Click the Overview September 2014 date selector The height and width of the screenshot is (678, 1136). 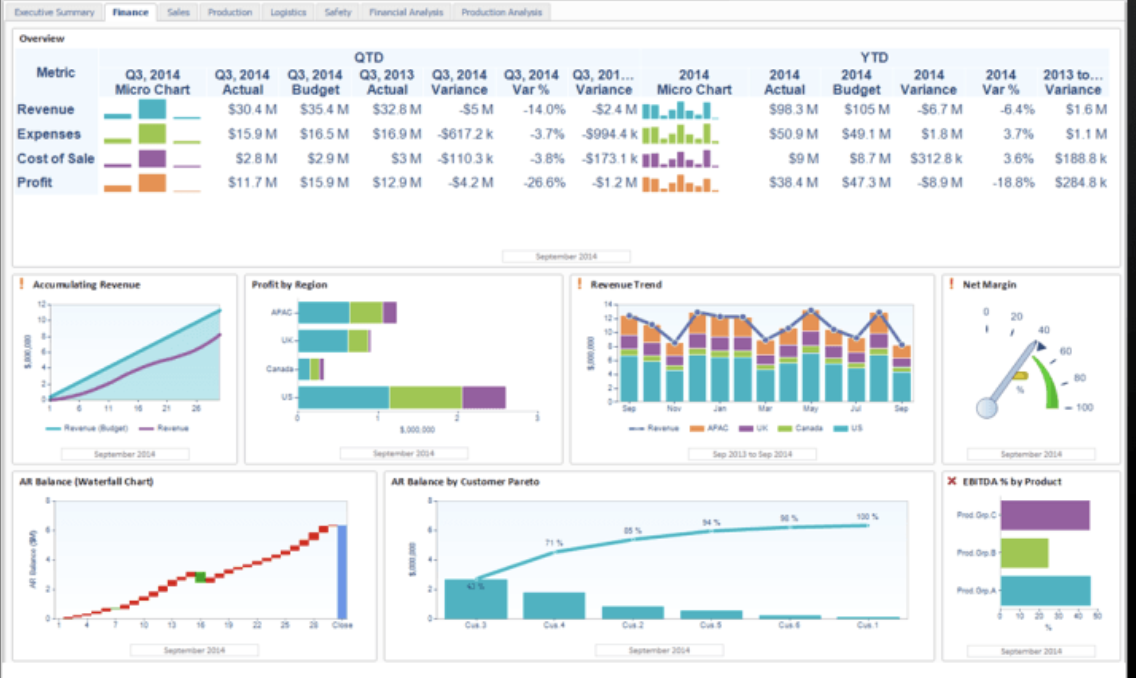point(566,256)
